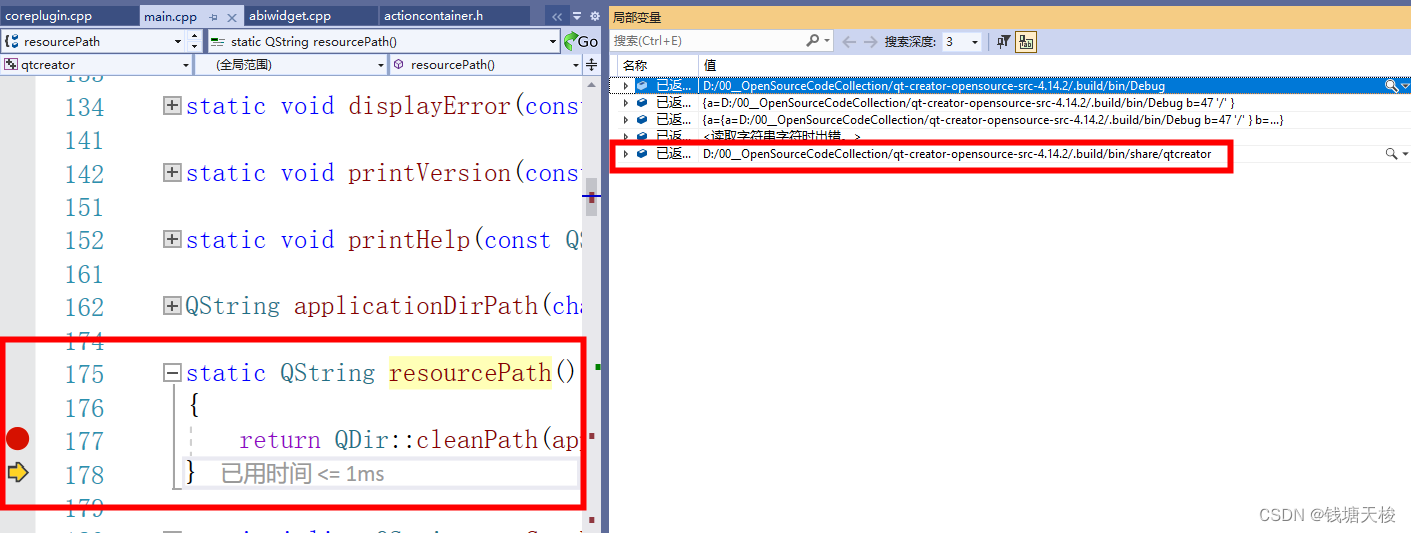
Task: Click the split editor window icon
Action: click(x=591, y=65)
